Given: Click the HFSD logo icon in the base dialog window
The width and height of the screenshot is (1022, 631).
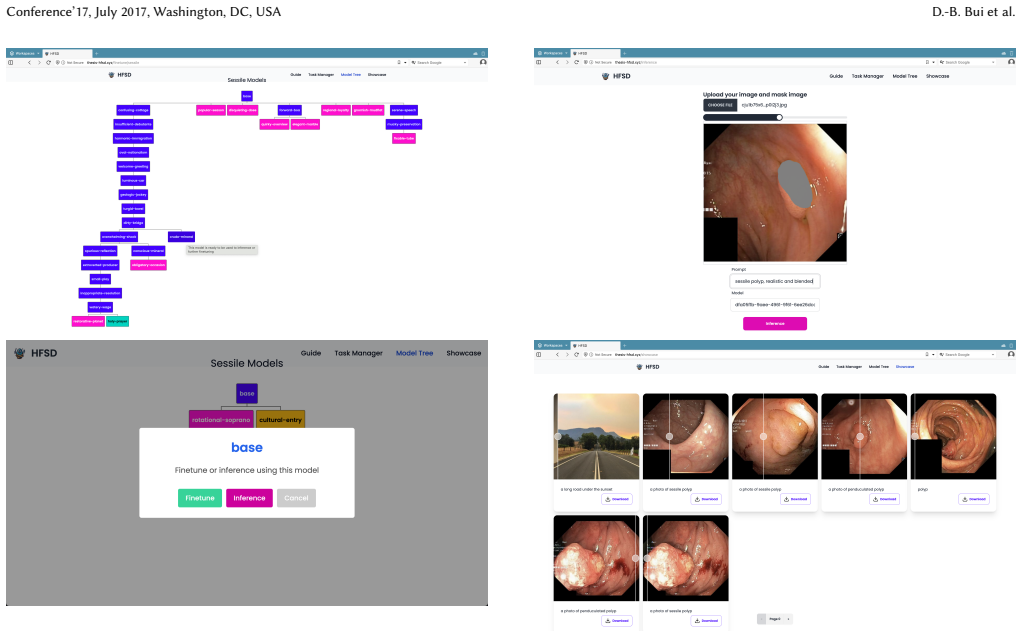Looking at the screenshot, I should click(20, 353).
